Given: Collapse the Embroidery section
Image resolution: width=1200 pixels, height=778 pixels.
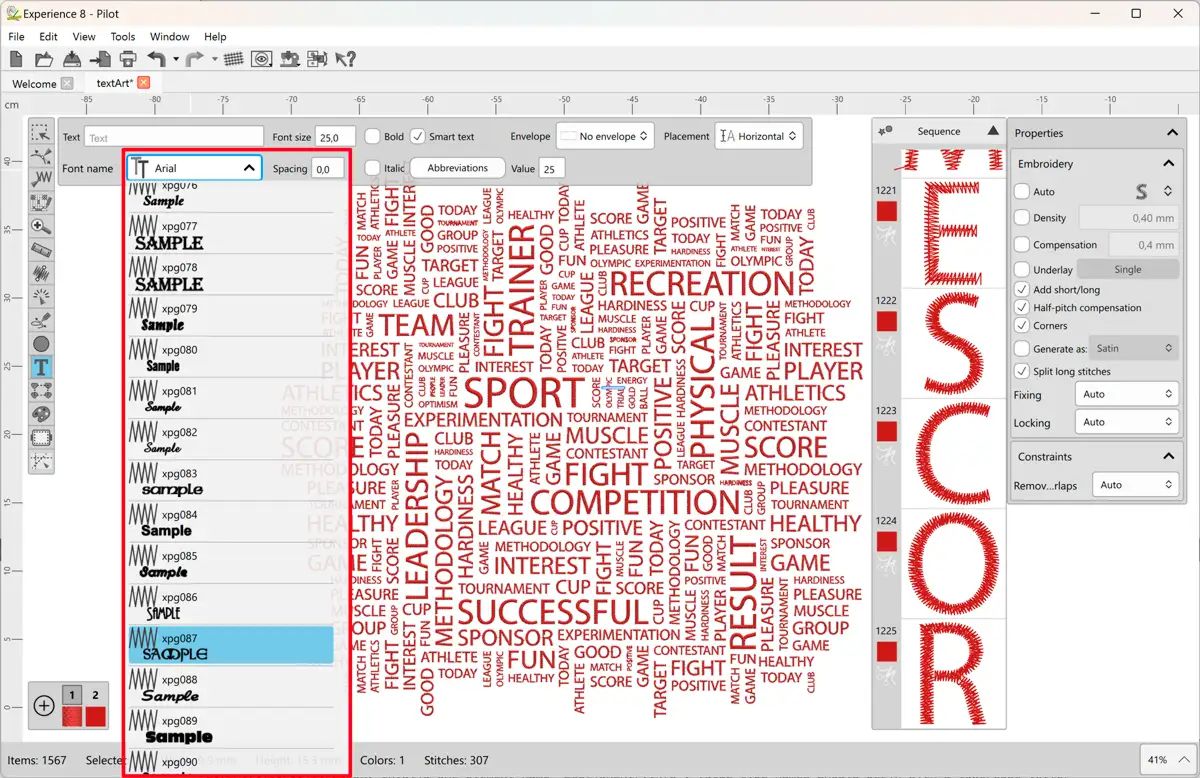Looking at the screenshot, I should click(1167, 163).
